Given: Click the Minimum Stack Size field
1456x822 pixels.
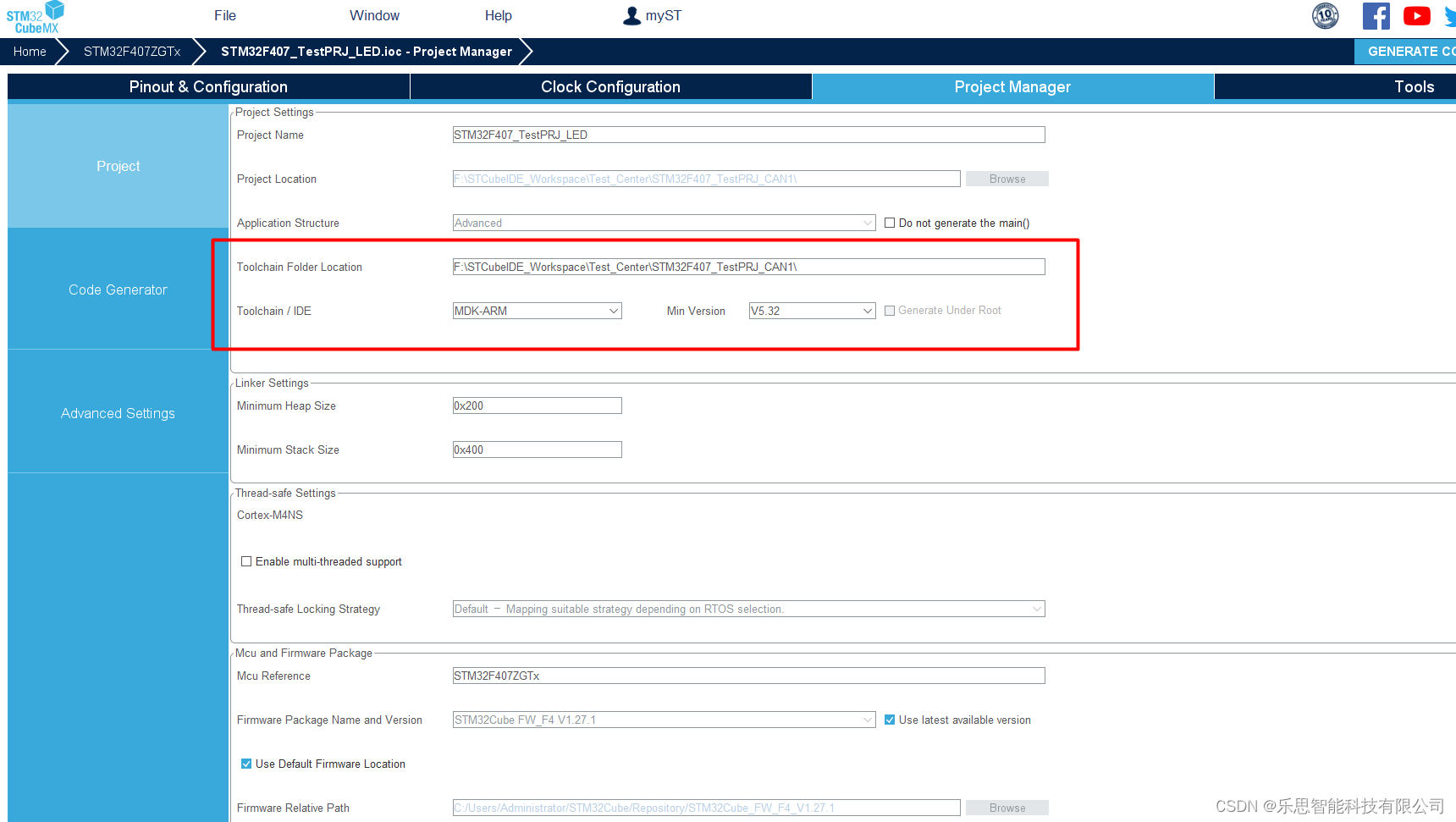Looking at the screenshot, I should pos(538,450).
